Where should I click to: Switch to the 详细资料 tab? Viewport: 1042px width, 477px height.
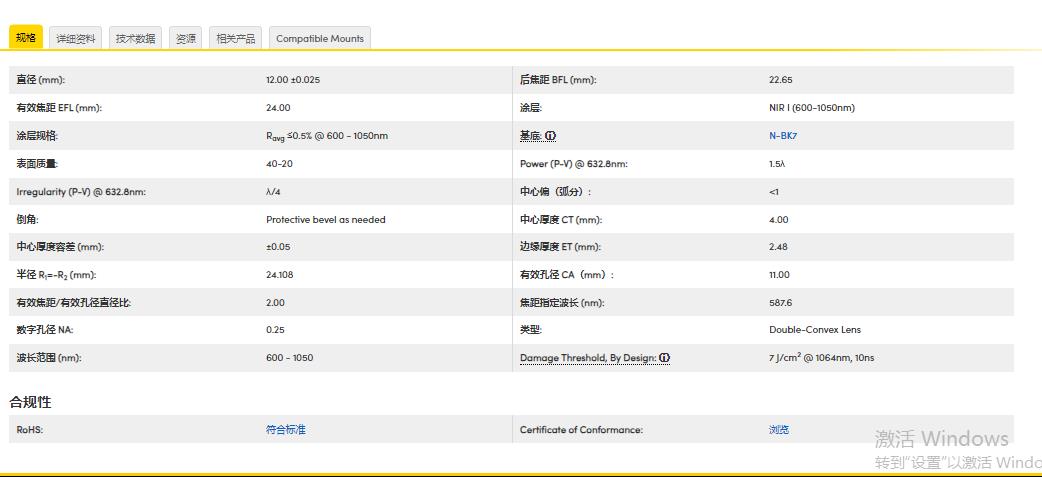click(76, 39)
